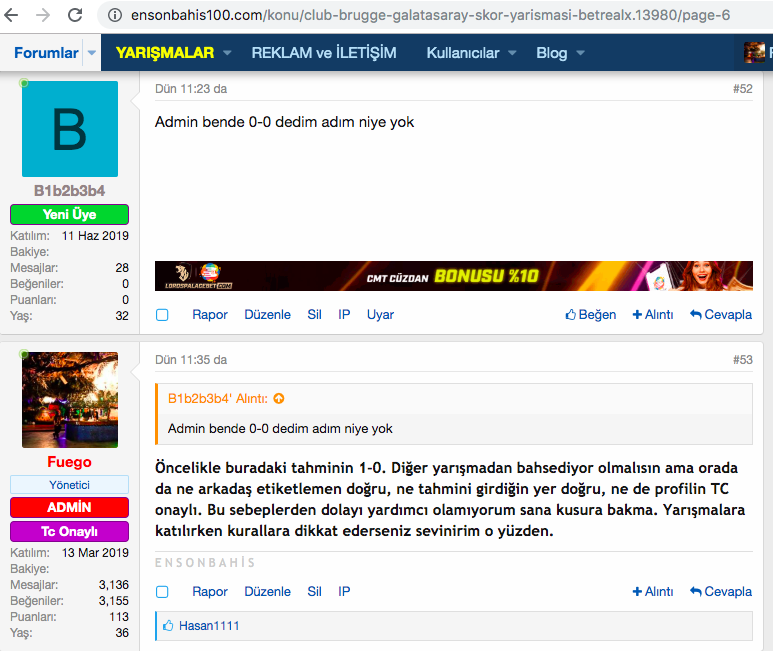Open the Dün 11:35 da timestamp link
This screenshot has width=773, height=651.
(191, 360)
